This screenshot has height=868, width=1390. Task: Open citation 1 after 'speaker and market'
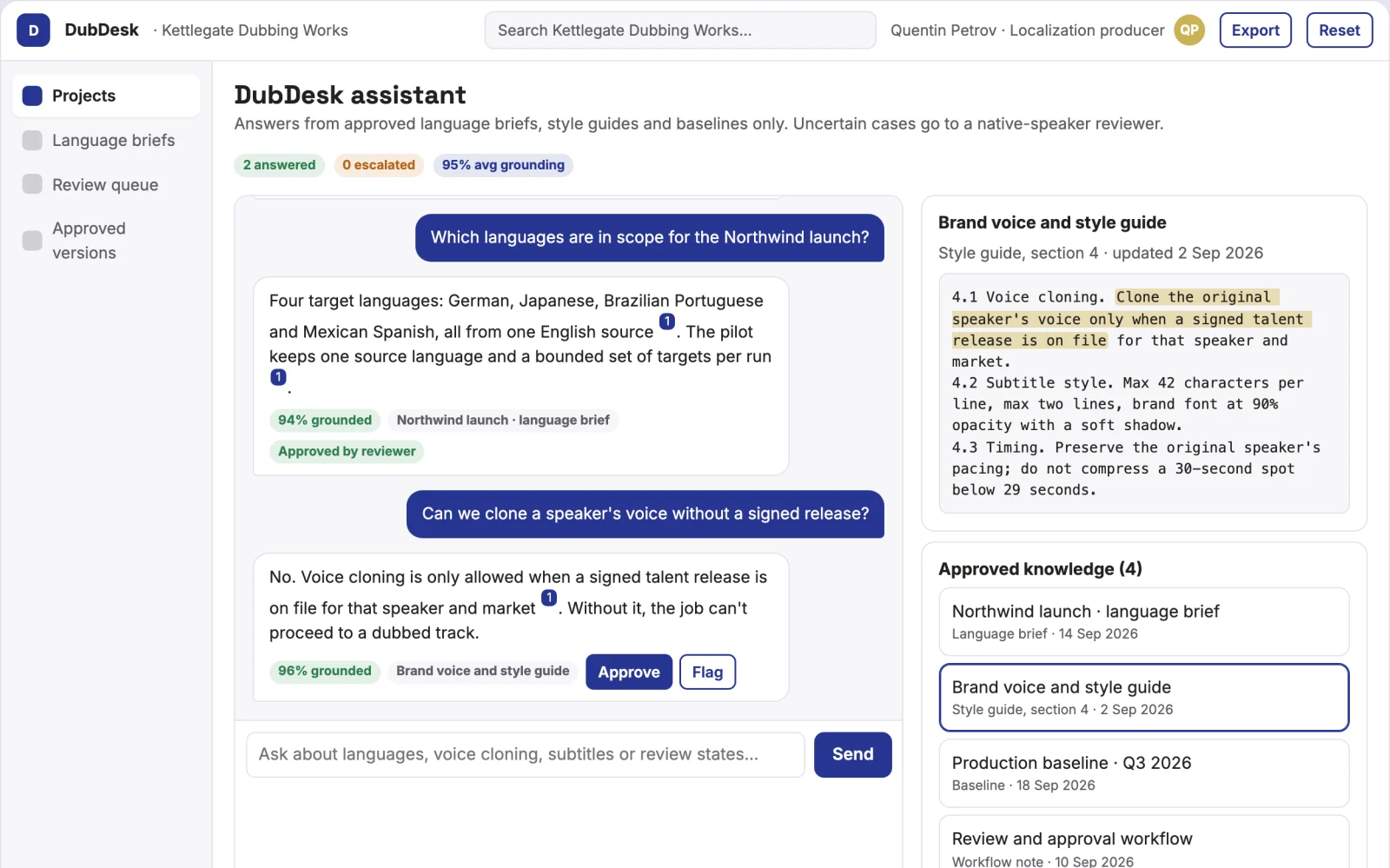549,598
